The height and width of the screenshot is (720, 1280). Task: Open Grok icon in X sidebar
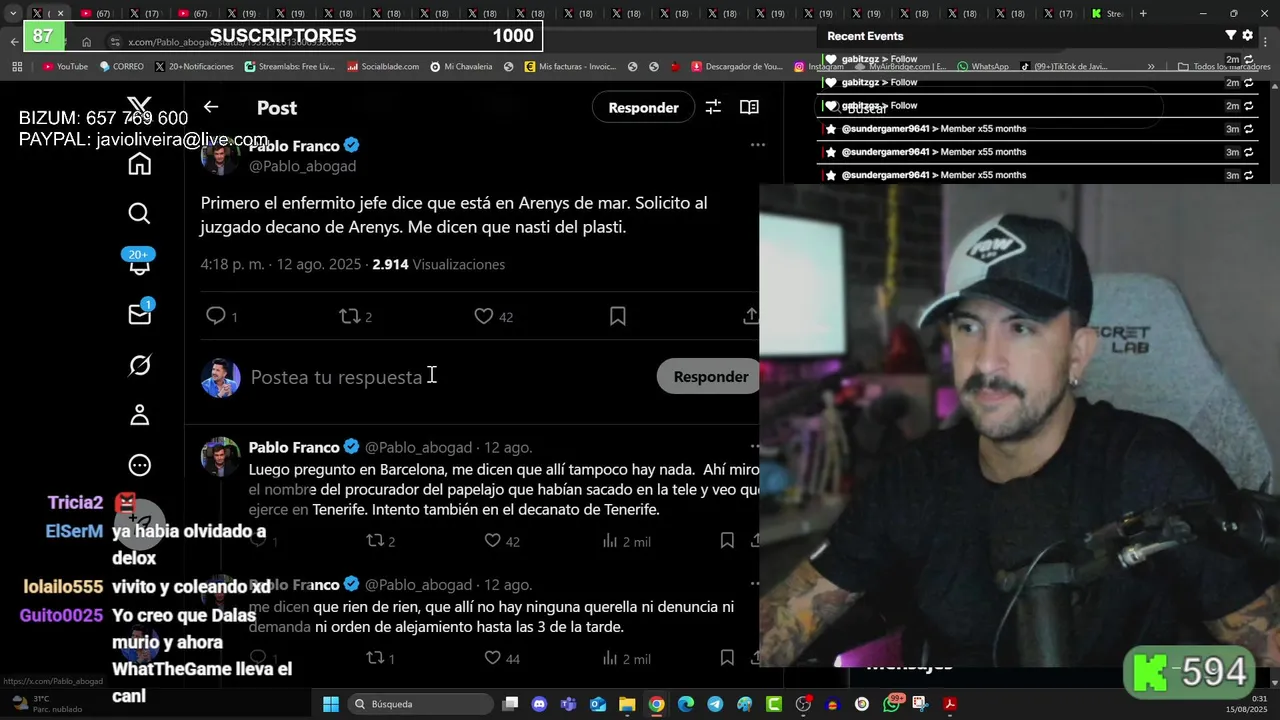tap(139, 365)
